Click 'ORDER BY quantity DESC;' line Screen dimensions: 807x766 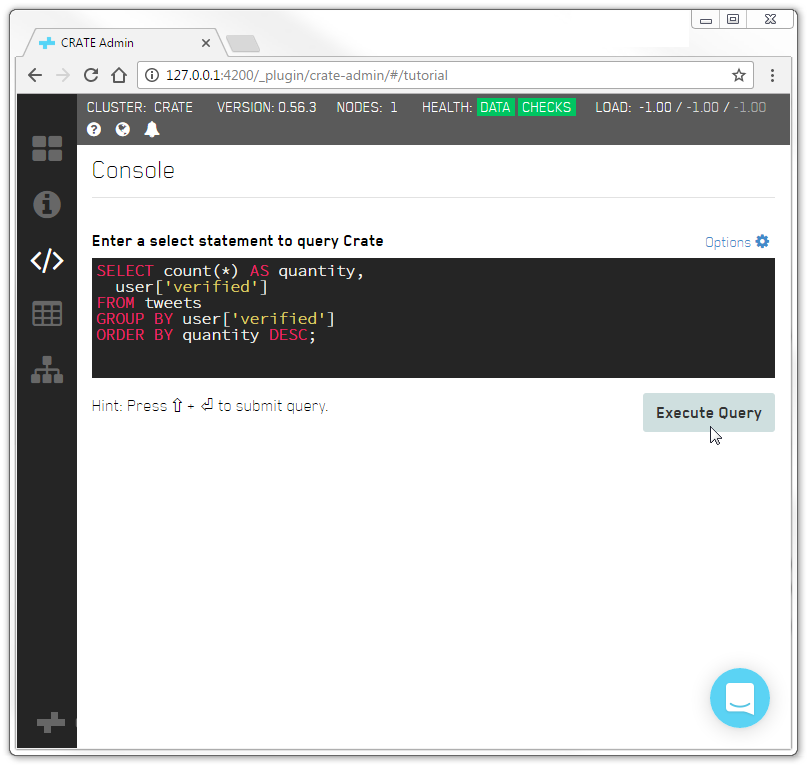tap(206, 335)
